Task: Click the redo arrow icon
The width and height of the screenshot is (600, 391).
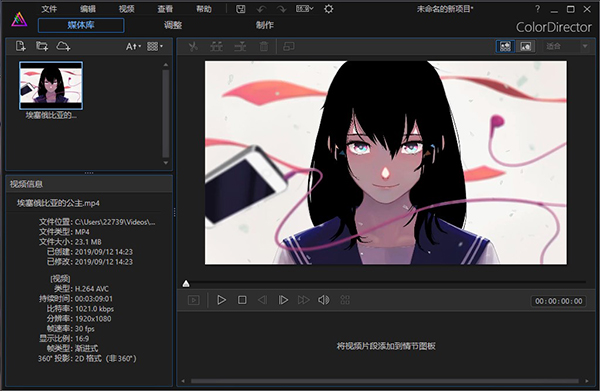Action: pos(282,9)
